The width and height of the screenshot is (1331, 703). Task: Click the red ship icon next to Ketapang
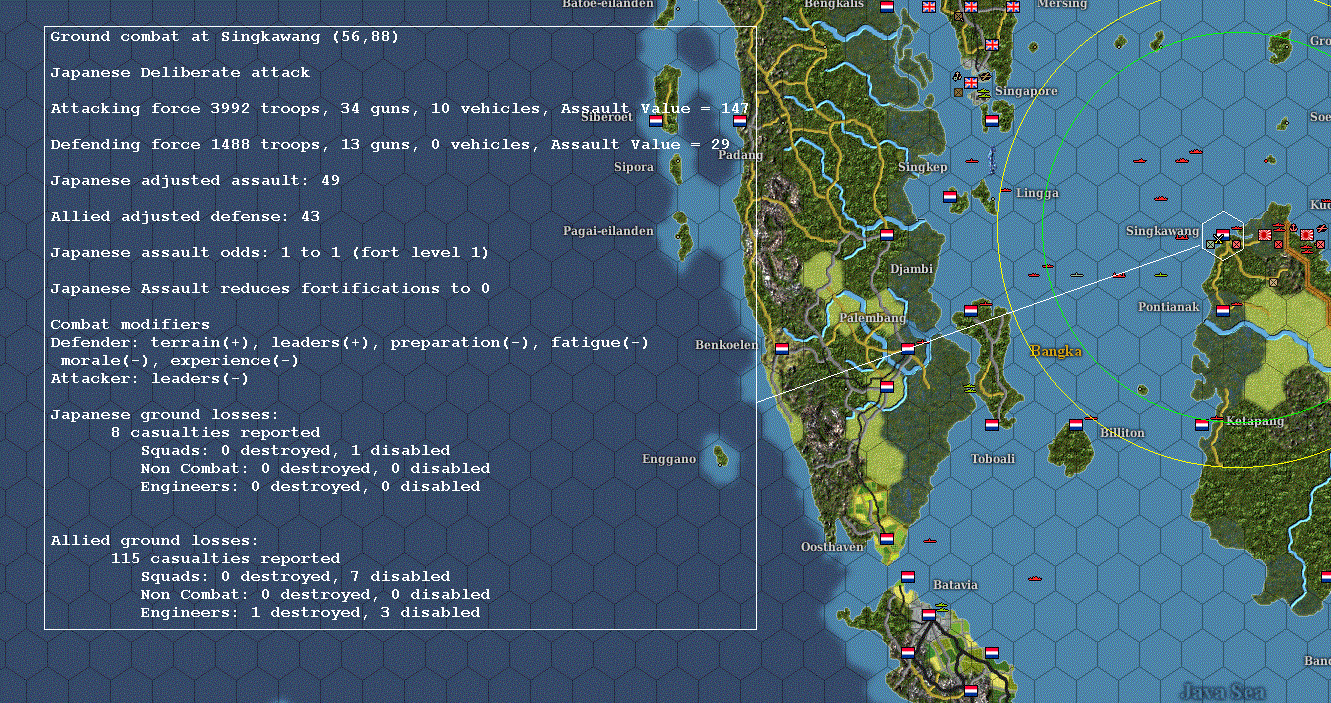coord(1216,418)
